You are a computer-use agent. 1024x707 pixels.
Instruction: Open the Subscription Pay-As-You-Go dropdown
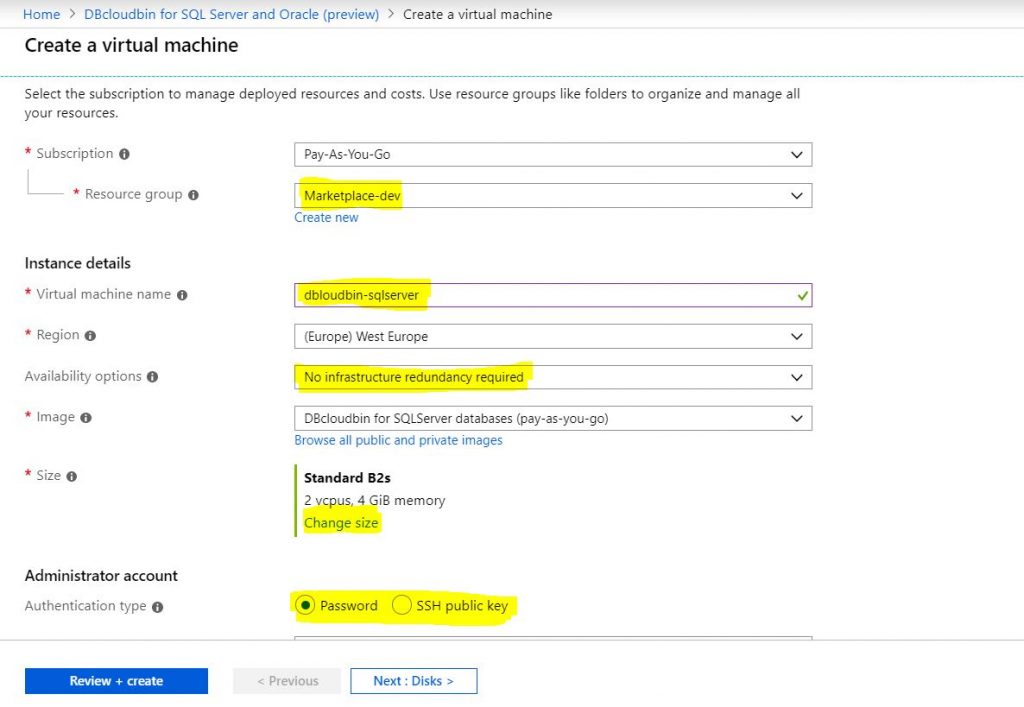[553, 155]
